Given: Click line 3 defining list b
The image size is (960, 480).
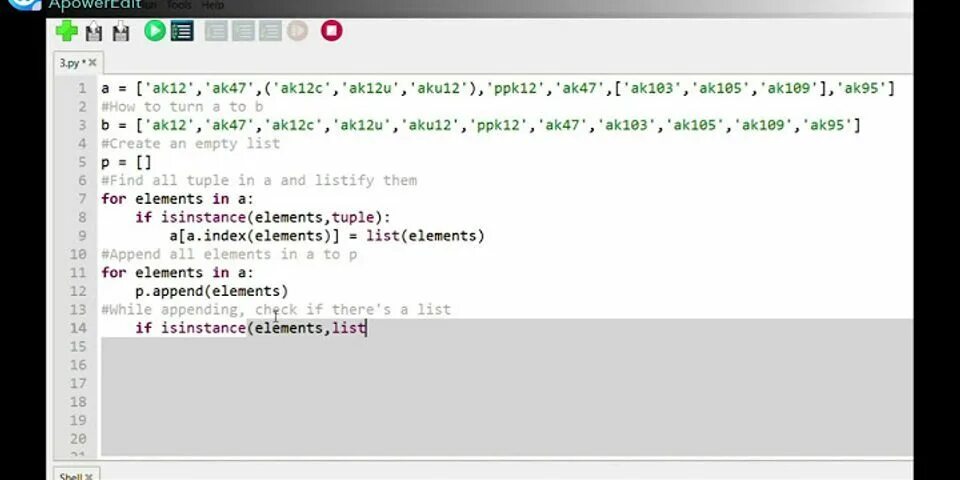Looking at the screenshot, I should (x=481, y=125).
